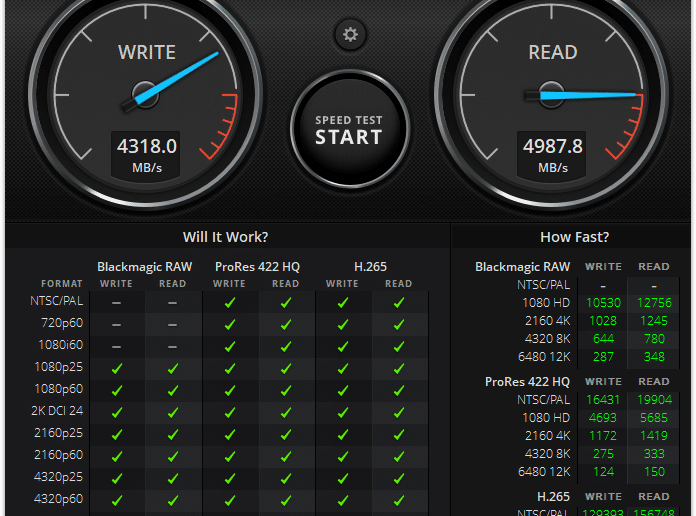Click the 10530 write value for 1080 HD
Screen dimensions: 696x516
(x=603, y=303)
